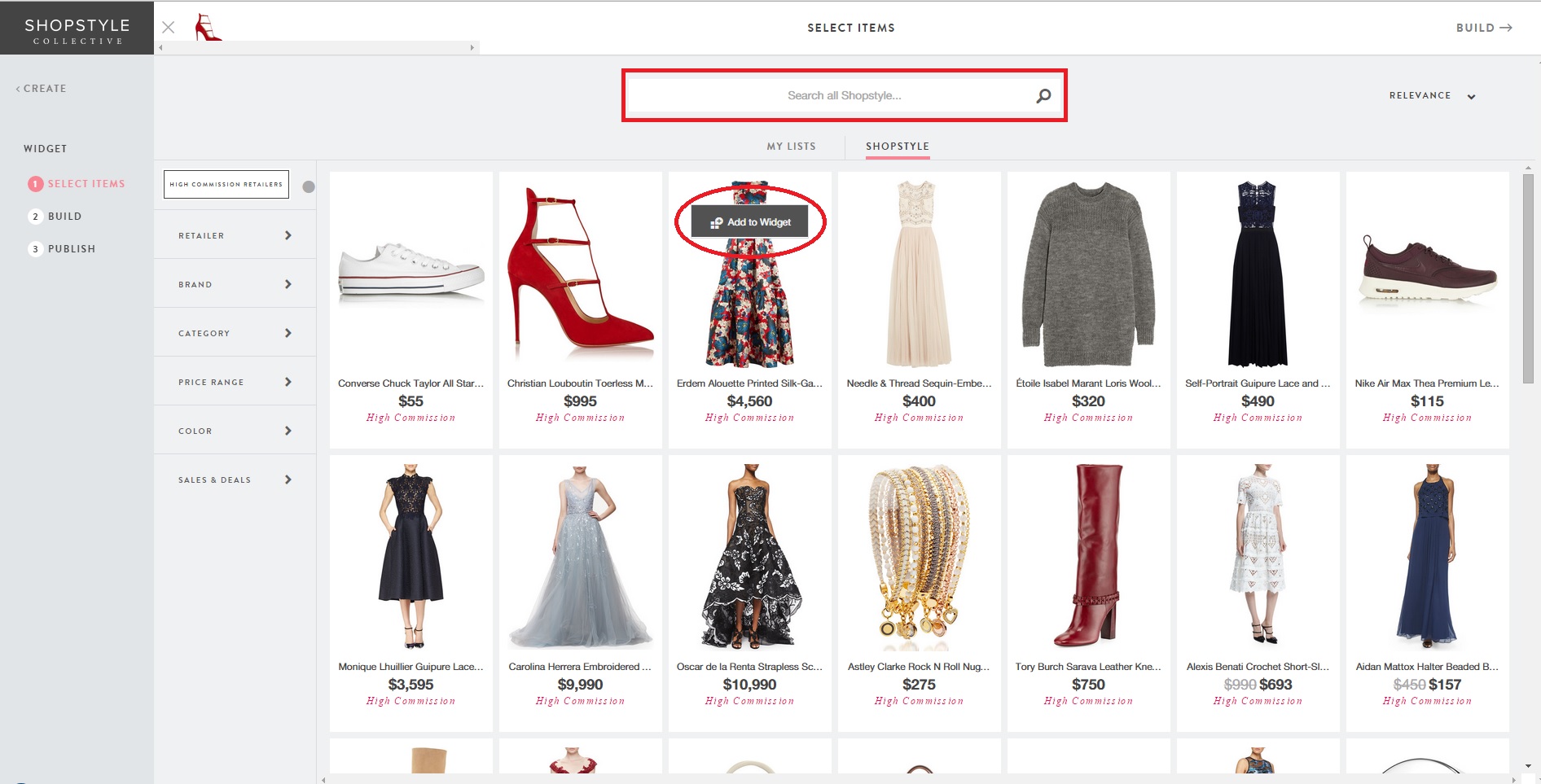Screen dimensions: 1541x784
Task: Select the Shopstyle tab
Action: pyautogui.click(x=897, y=147)
